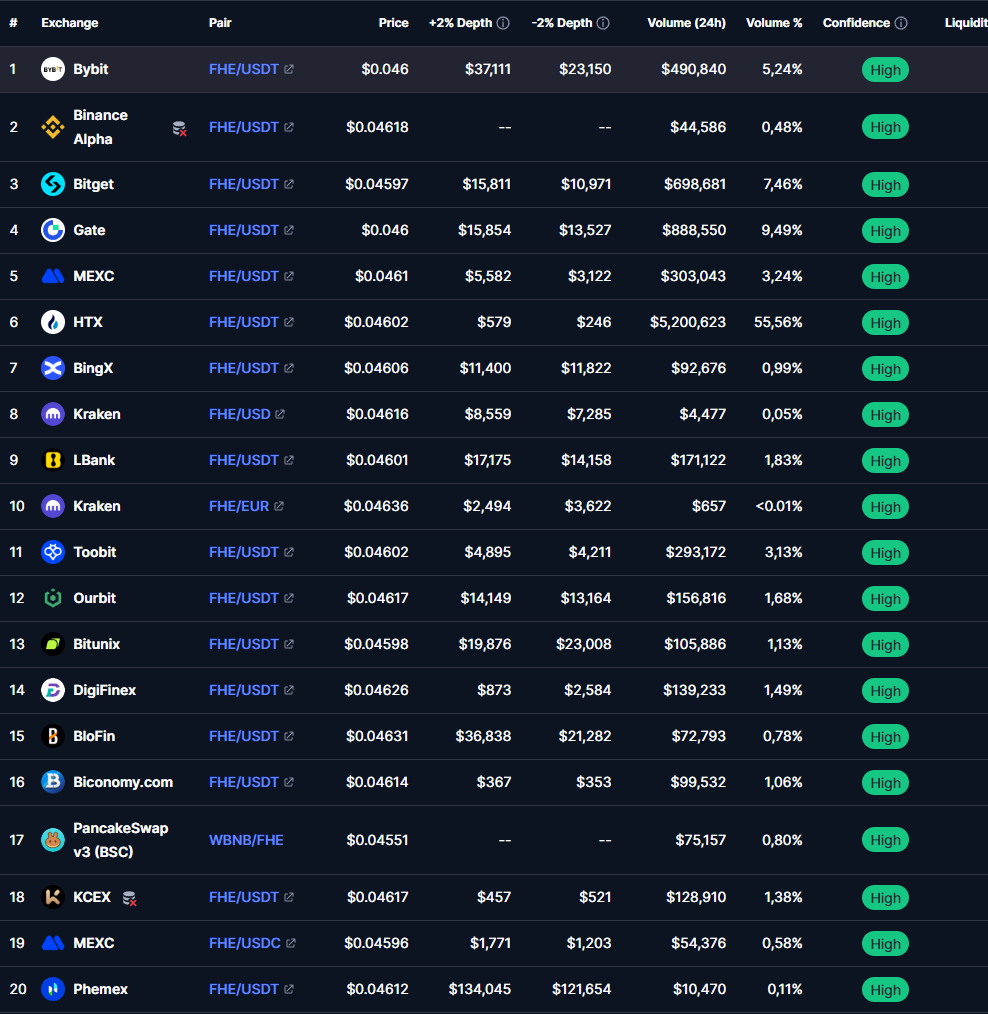Screen dimensions: 988x1014
Task: Open the Phemex exchange name link
Action: pos(100,989)
